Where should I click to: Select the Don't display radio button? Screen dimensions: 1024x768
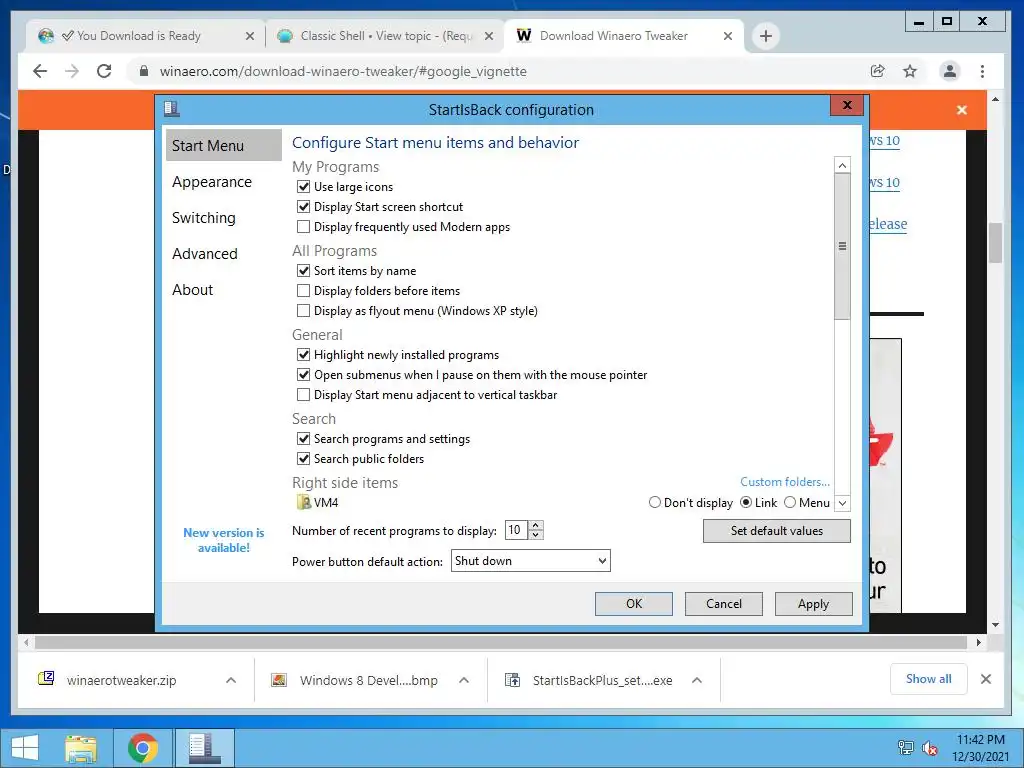click(654, 502)
